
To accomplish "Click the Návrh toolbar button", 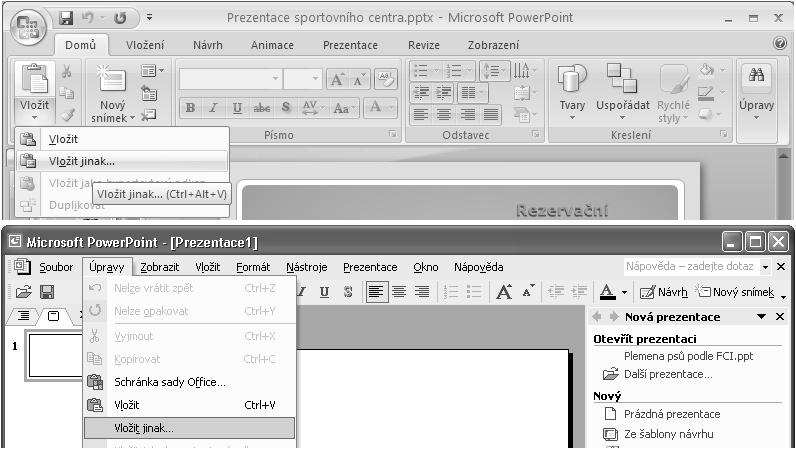I will [x=664, y=292].
